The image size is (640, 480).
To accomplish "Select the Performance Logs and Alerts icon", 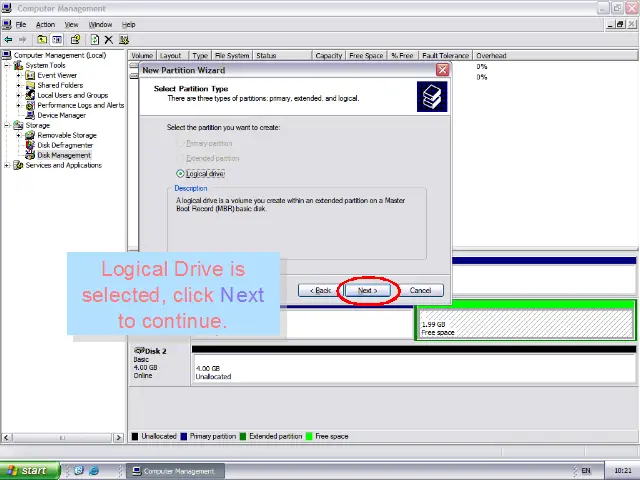I will (30, 105).
